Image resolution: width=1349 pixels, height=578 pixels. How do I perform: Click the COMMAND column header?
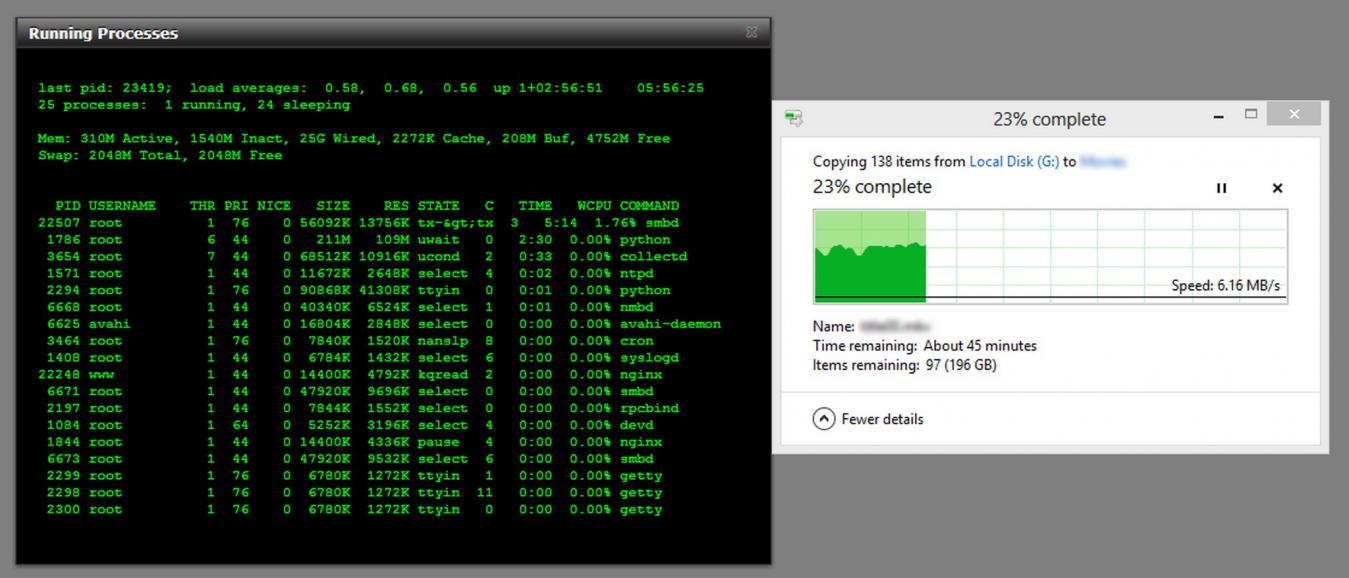coord(649,206)
